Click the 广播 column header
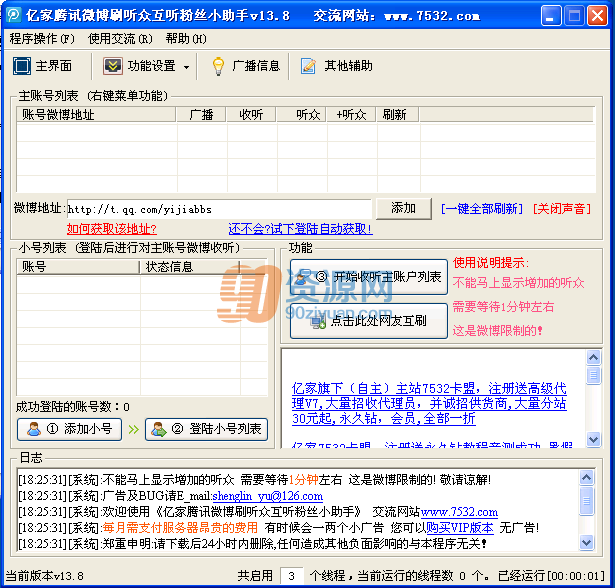This screenshot has height=588, width=615. tap(201, 115)
